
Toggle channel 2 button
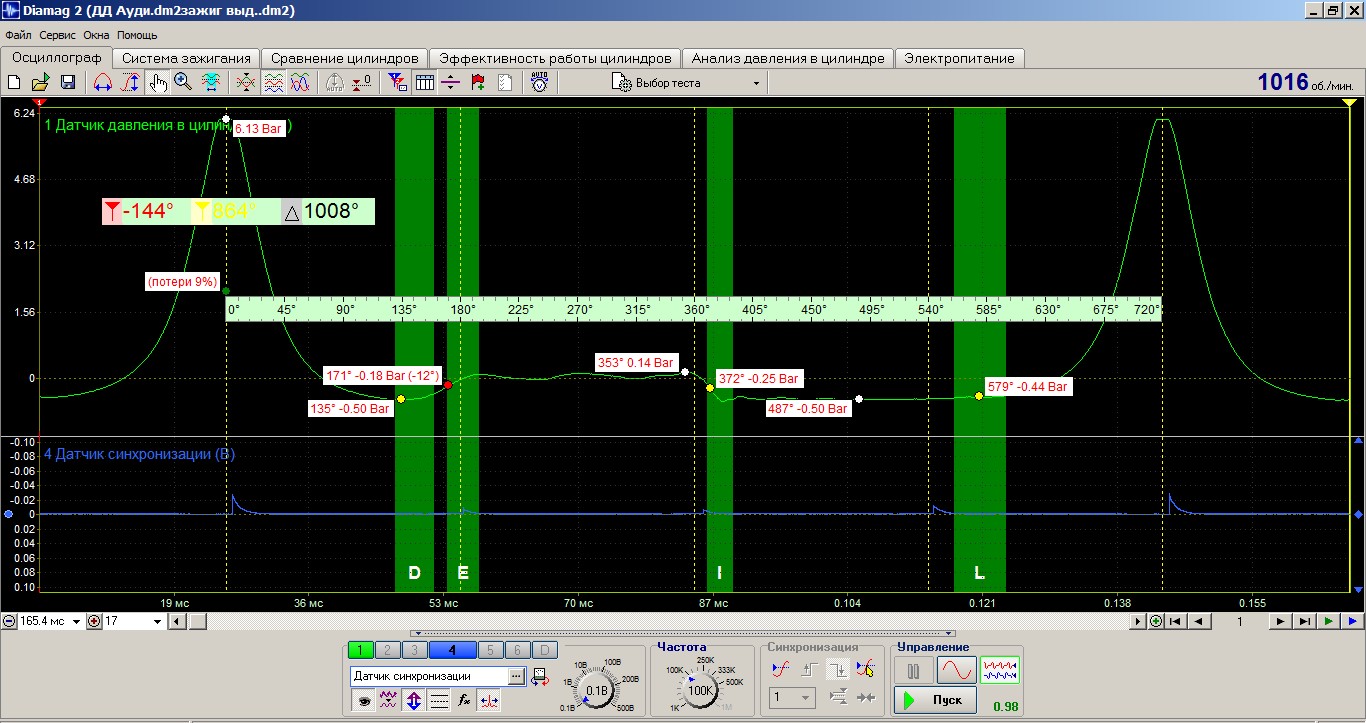pos(388,650)
